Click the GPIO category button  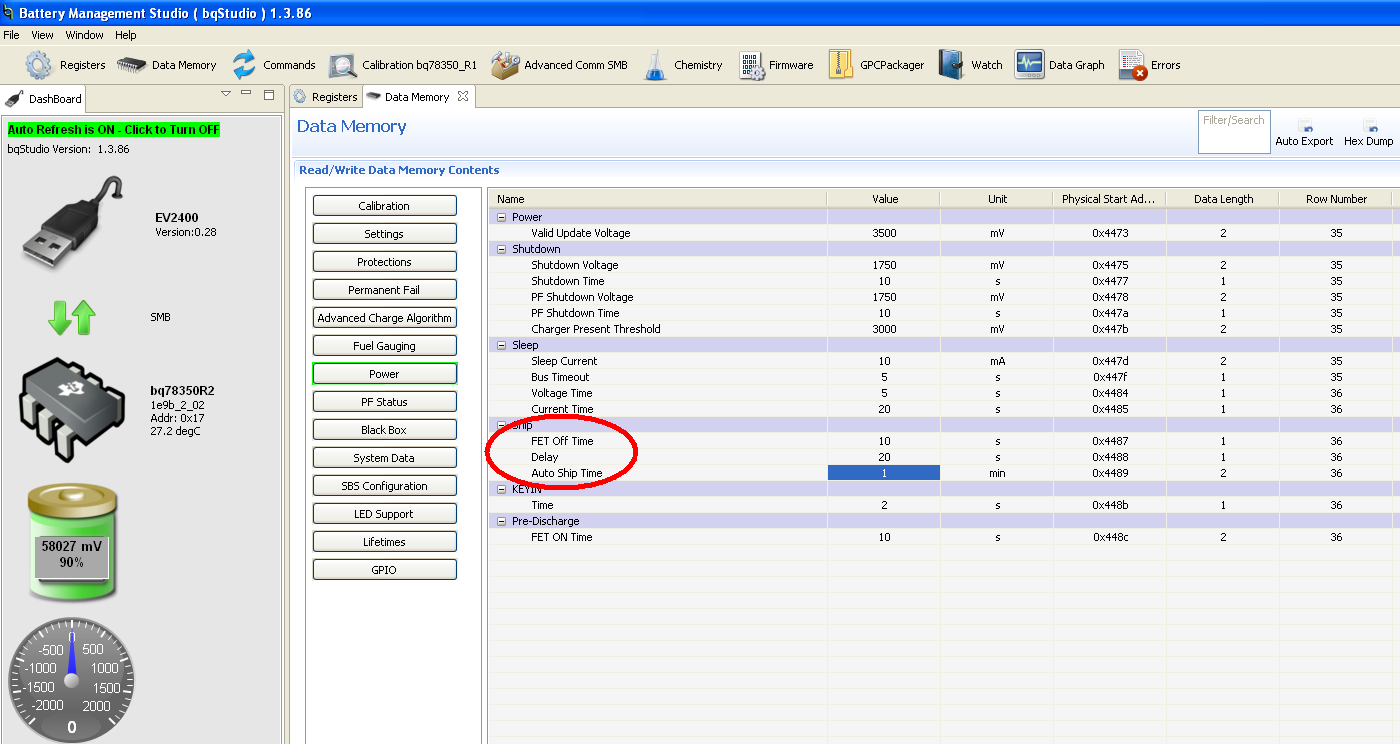pyautogui.click(x=385, y=570)
